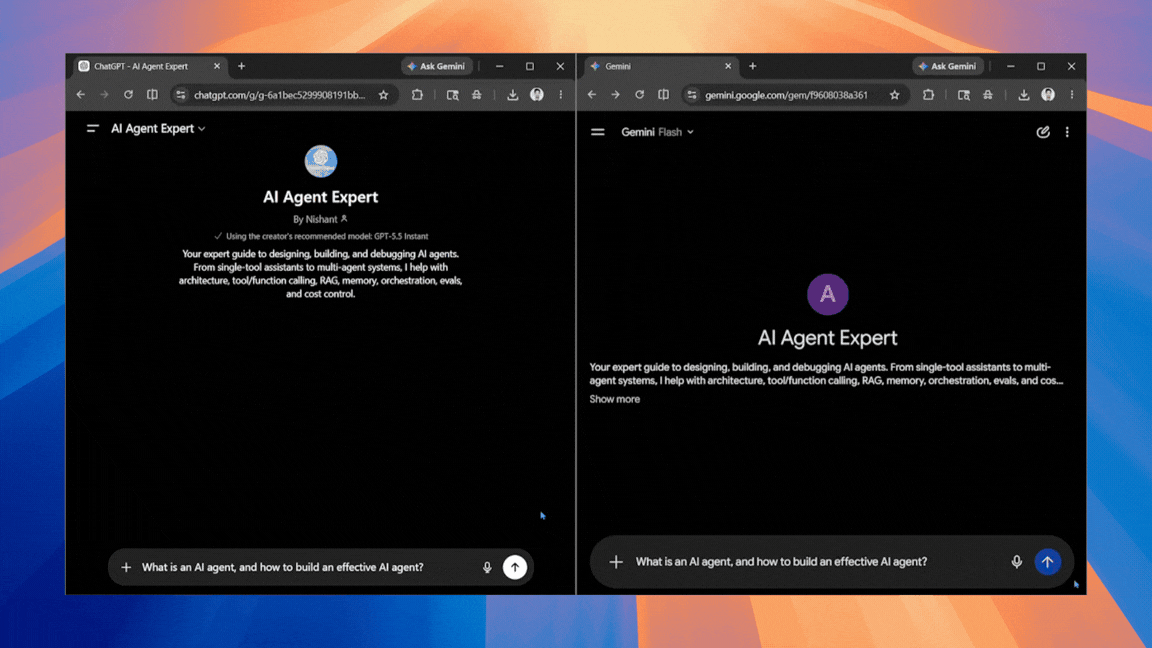Click Ask Gemini in the ChatGPT window
The height and width of the screenshot is (648, 1152).
437,66
